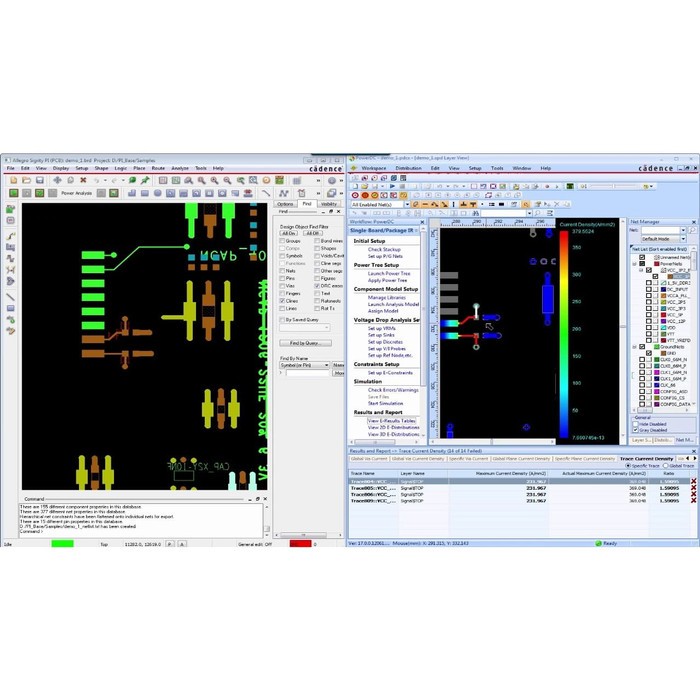Uncheck the Clines checkbox in Find filter
The image size is (700, 700).
point(282,301)
